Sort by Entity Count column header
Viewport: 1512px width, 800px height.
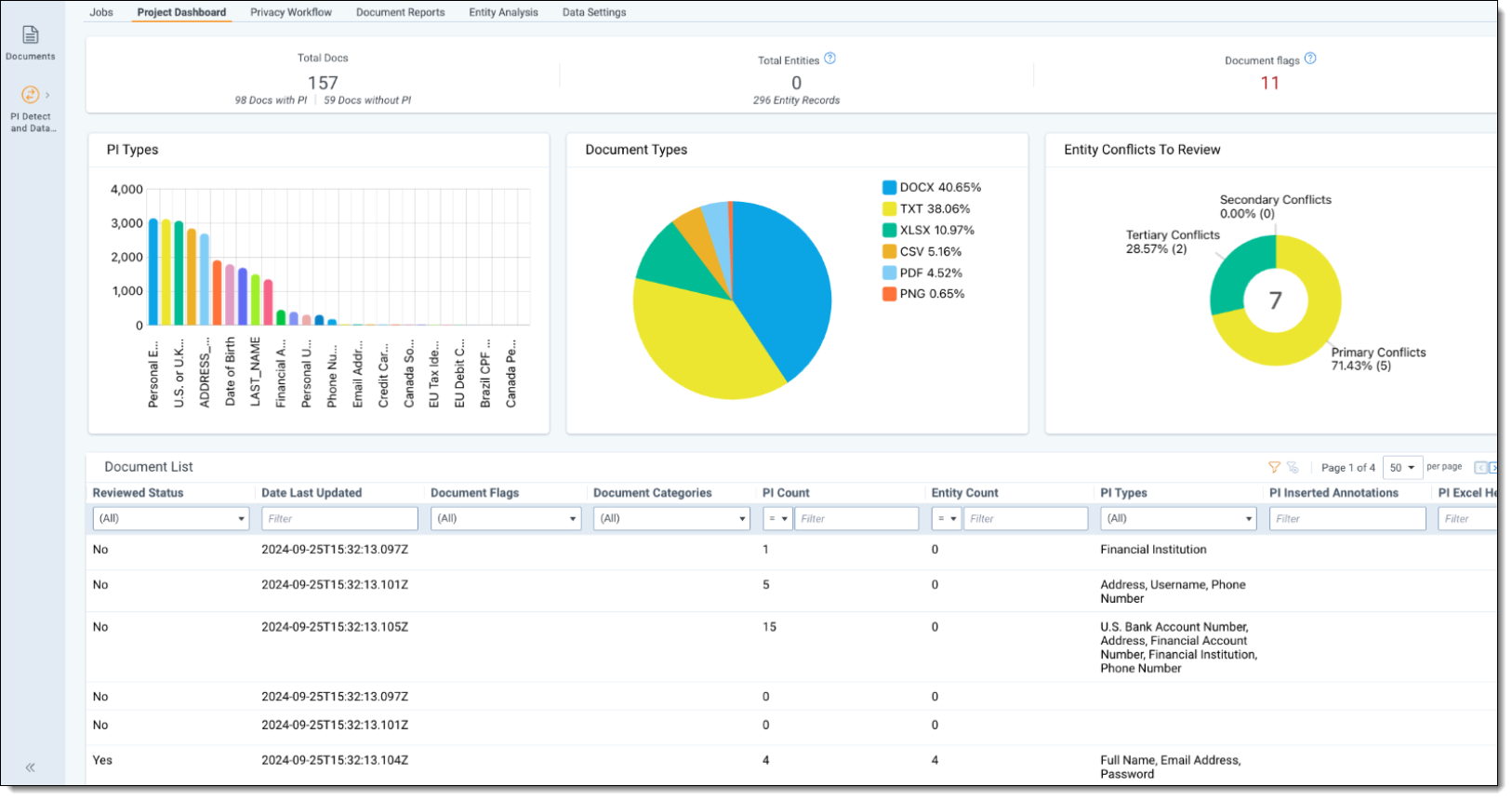[x=965, y=493]
